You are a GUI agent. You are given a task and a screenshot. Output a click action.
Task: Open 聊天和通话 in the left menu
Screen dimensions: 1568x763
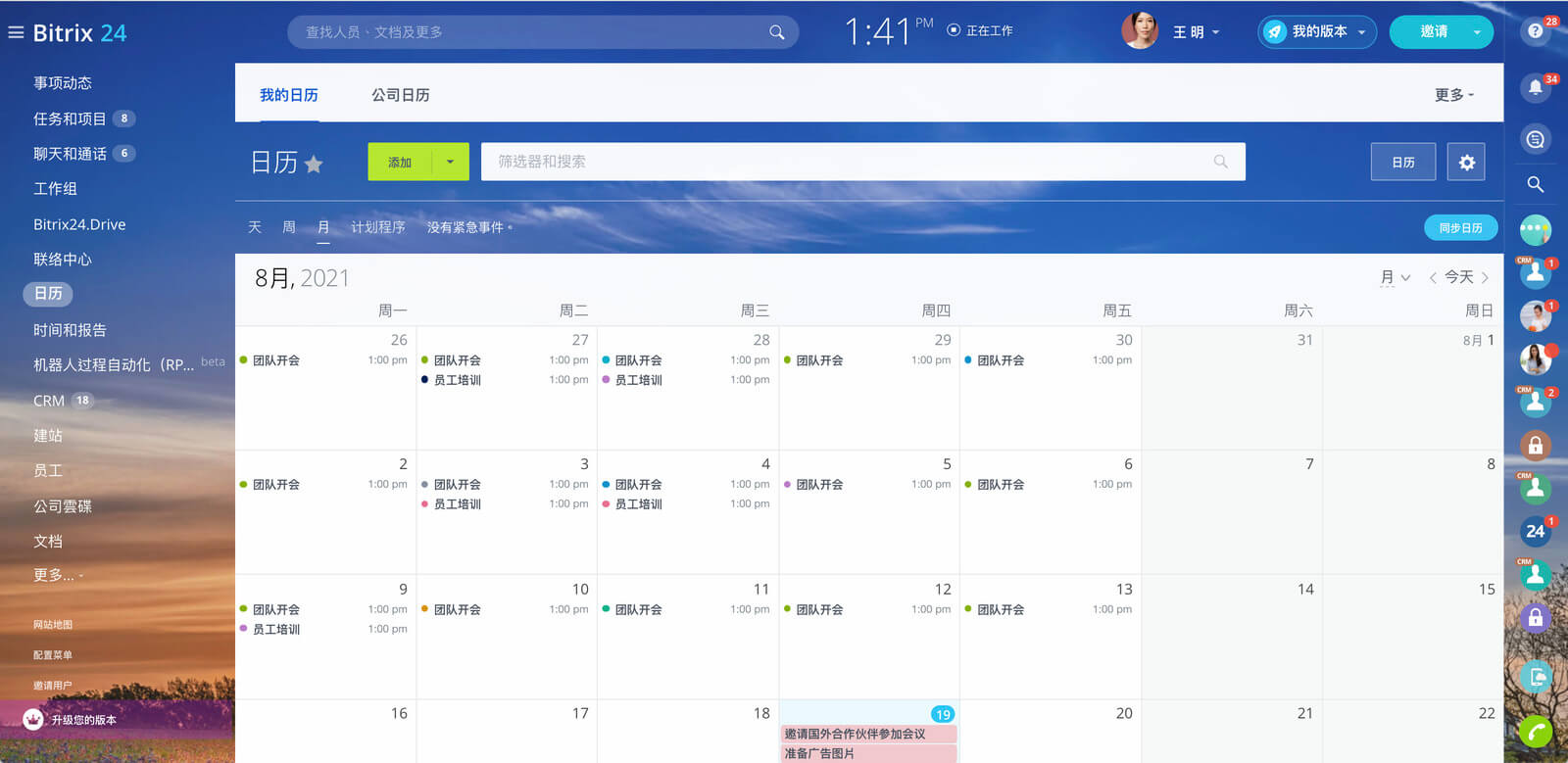click(x=70, y=154)
